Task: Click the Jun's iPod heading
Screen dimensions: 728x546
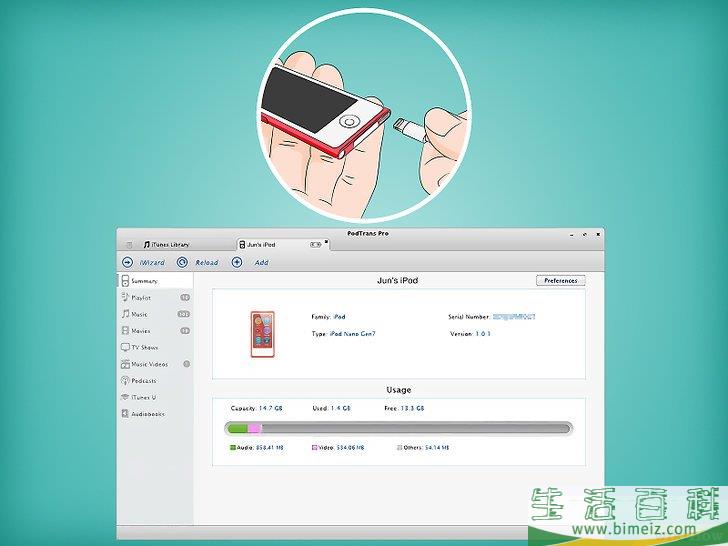Action: 397,280
